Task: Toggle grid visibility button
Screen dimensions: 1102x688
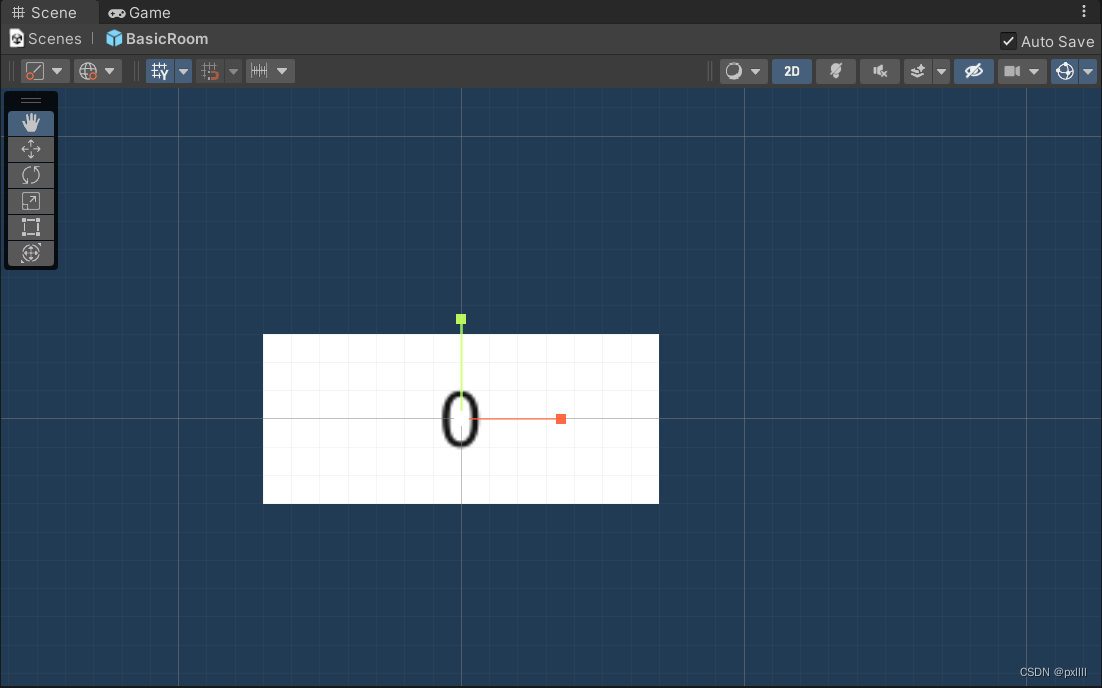Action: point(160,71)
